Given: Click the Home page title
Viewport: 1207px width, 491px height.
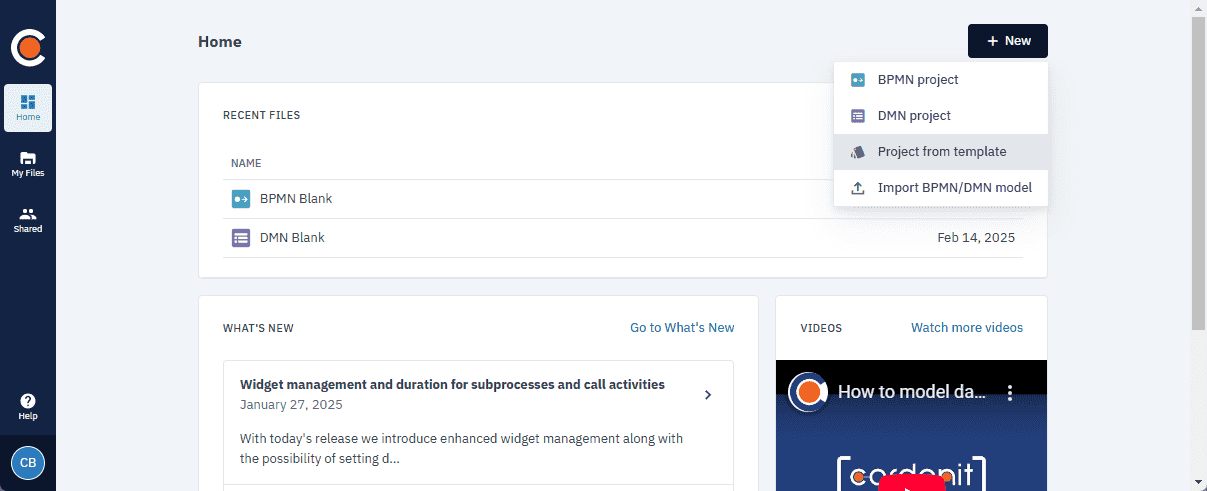Looking at the screenshot, I should click(220, 42).
